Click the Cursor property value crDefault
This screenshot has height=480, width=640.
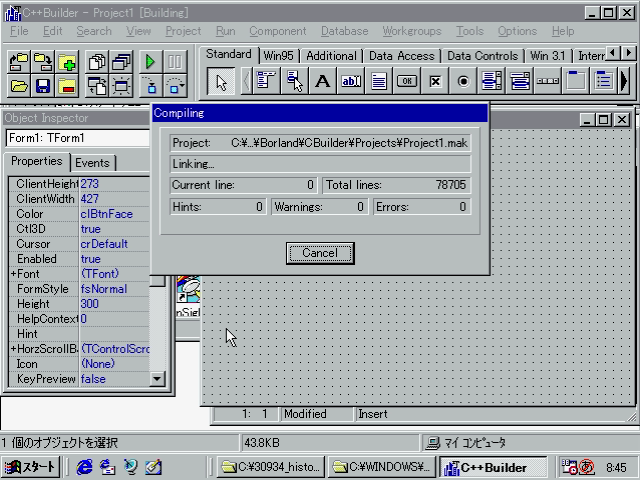click(x=114, y=244)
